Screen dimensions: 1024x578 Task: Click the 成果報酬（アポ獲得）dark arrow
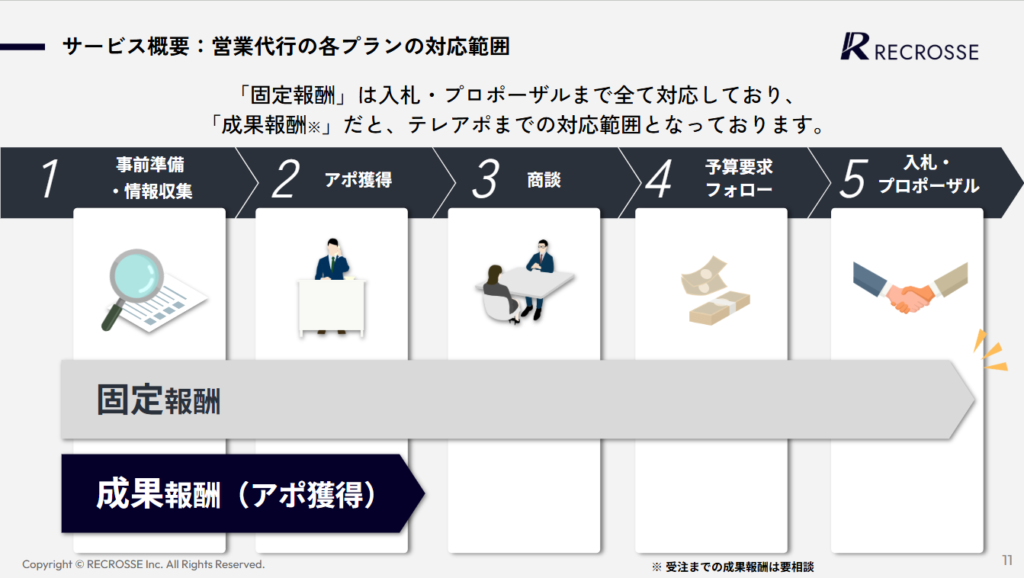point(243,494)
